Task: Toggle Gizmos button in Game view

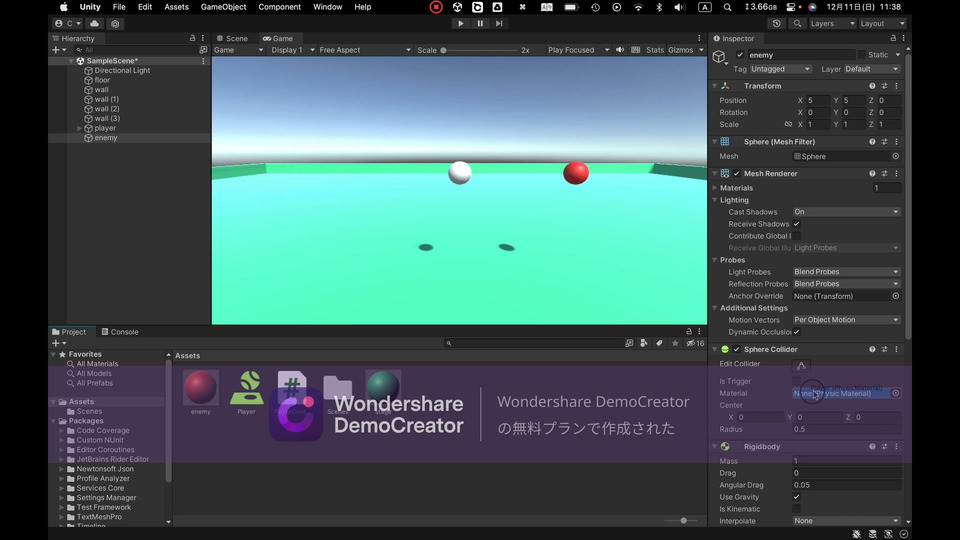Action: click(x=681, y=50)
